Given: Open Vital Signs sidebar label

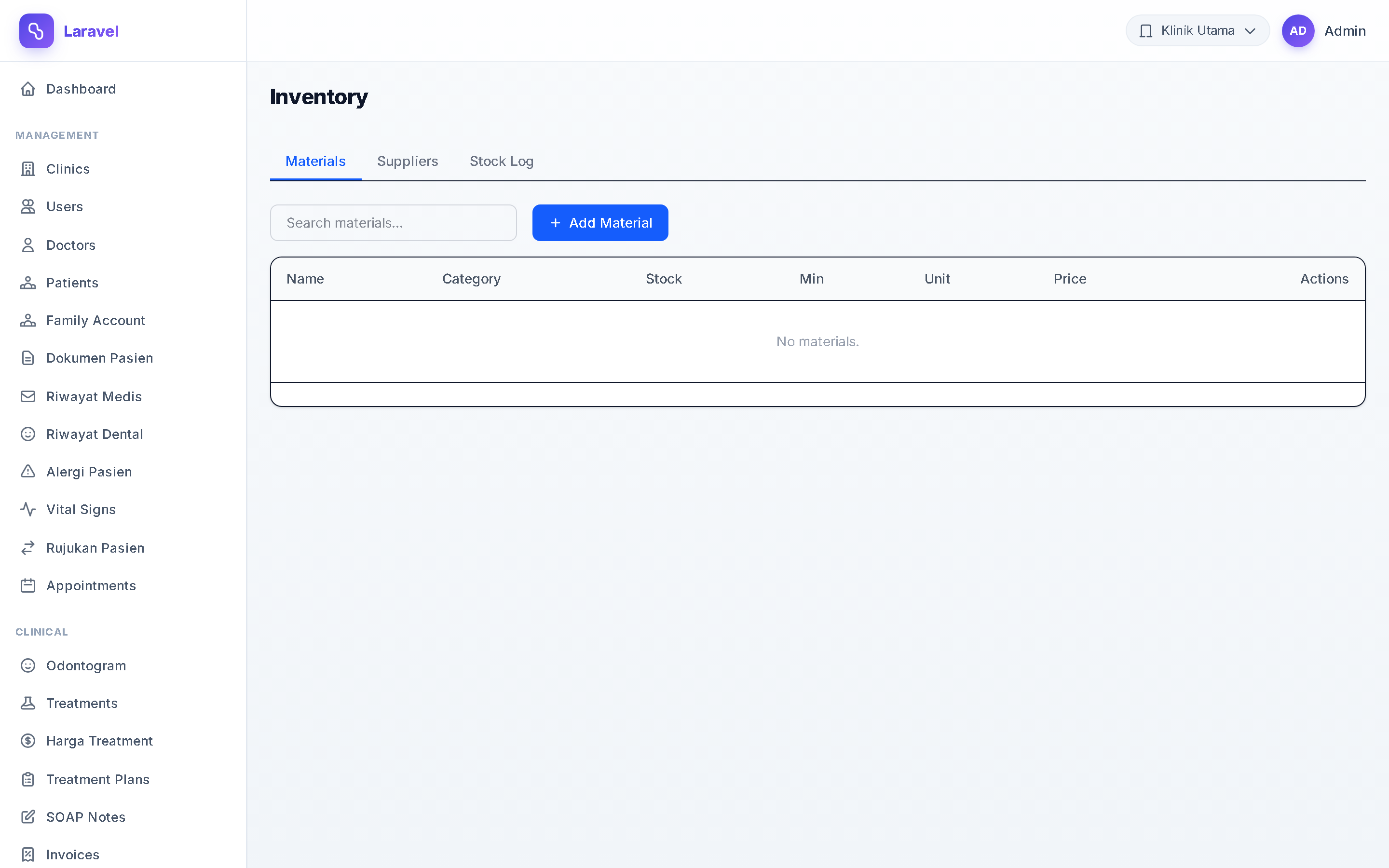Looking at the screenshot, I should (x=81, y=510).
